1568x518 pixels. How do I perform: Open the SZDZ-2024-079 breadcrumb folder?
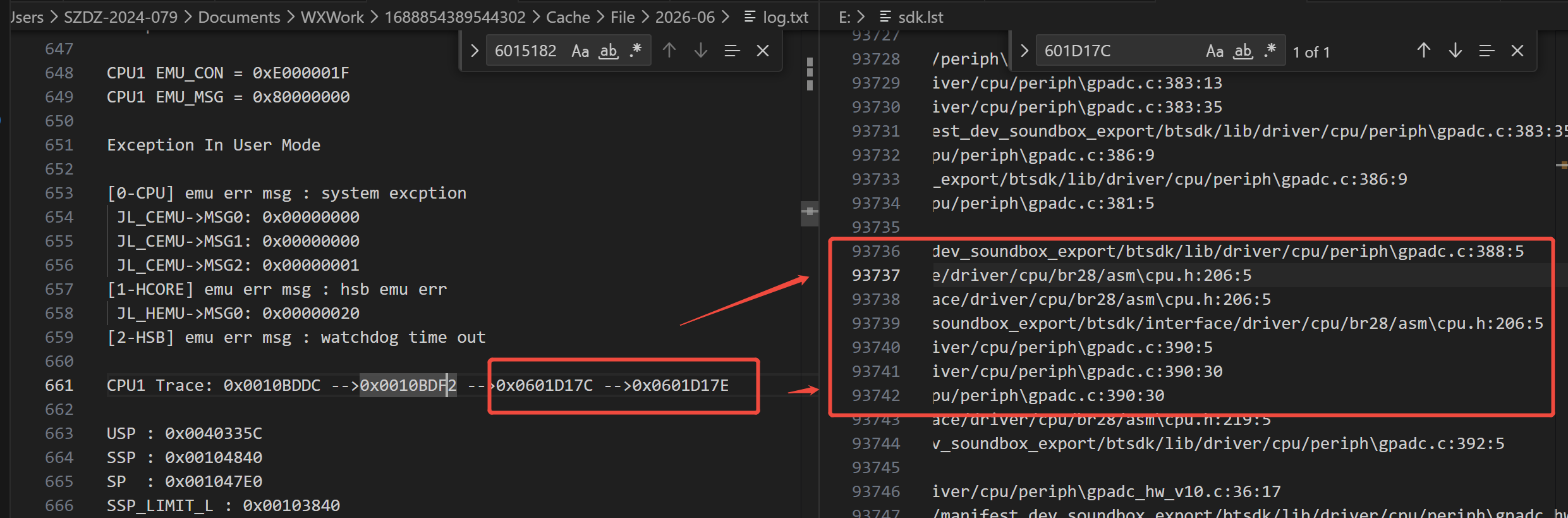(x=121, y=17)
